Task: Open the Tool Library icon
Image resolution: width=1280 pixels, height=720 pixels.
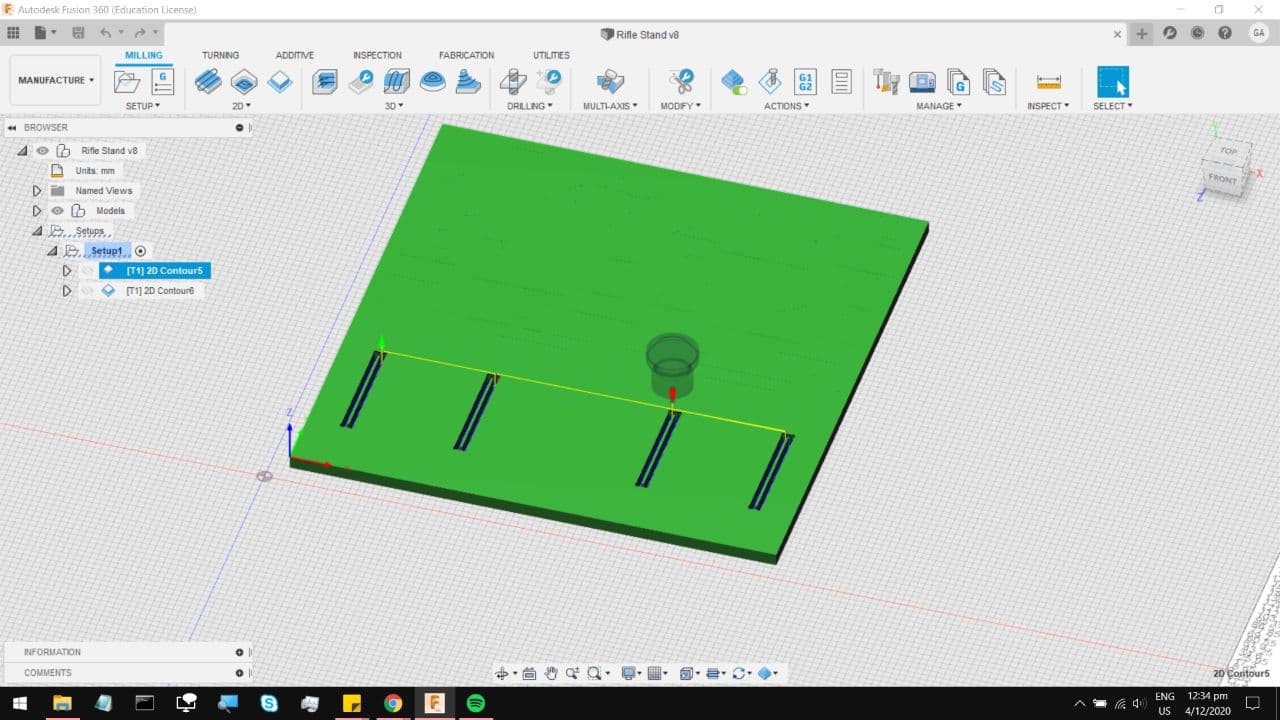Action: pyautogui.click(x=886, y=81)
